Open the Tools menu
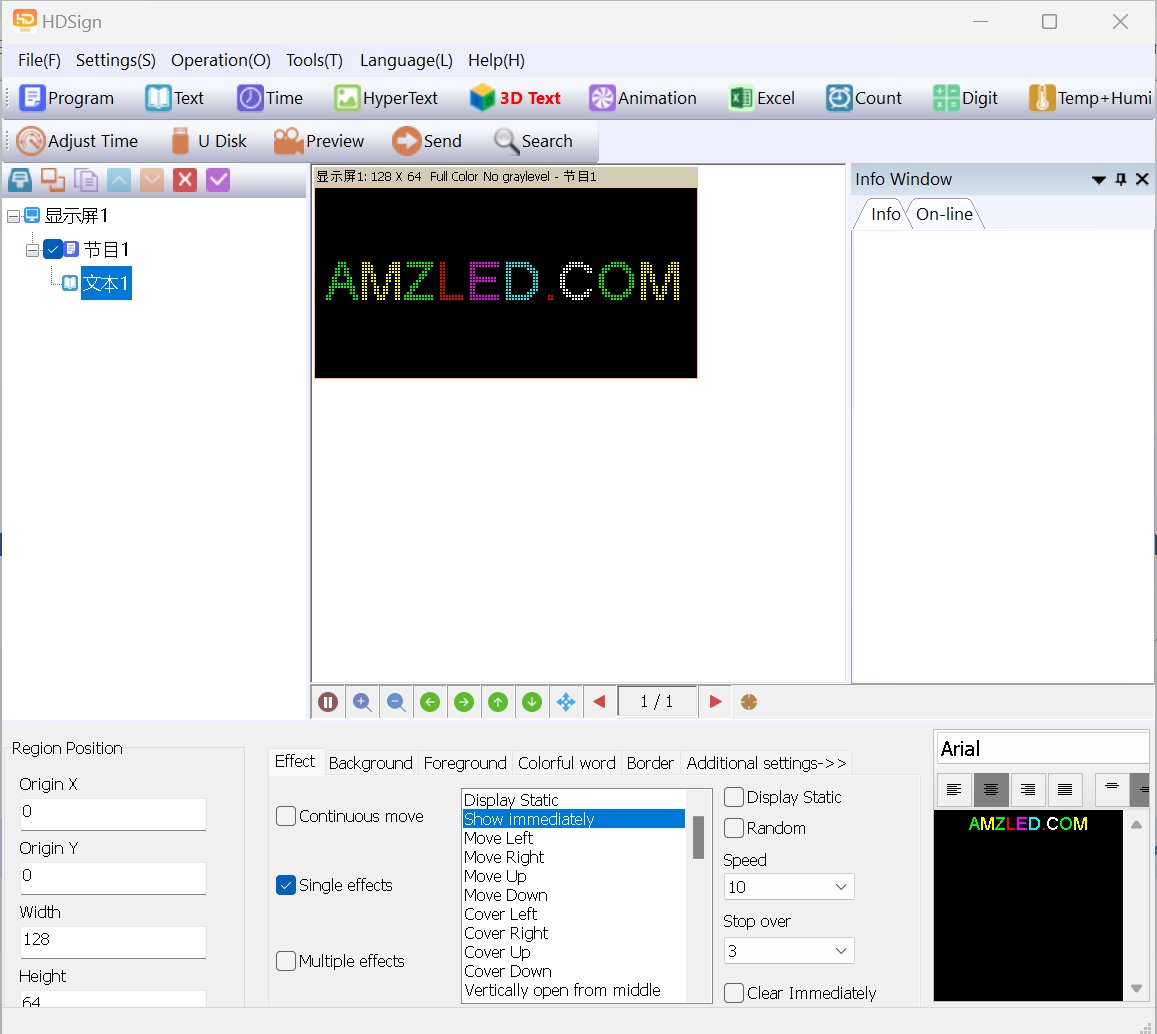The height and width of the screenshot is (1034, 1157). coord(314,61)
